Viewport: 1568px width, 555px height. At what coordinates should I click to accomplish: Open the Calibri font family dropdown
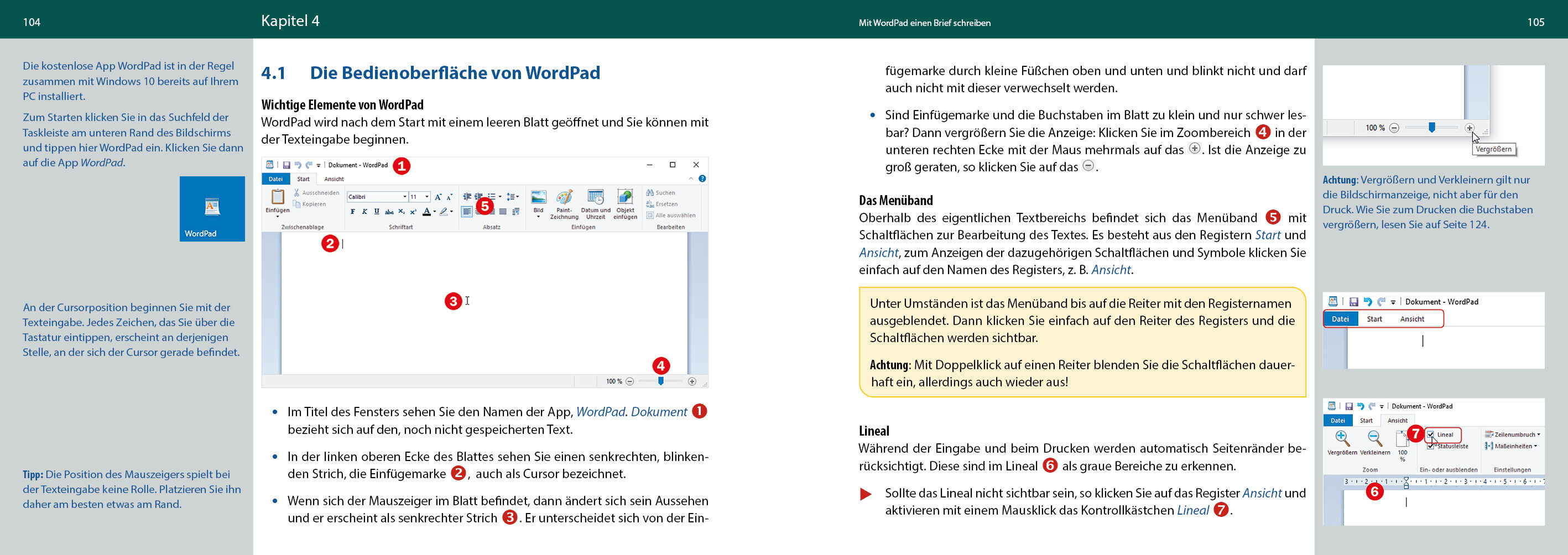coord(405,197)
